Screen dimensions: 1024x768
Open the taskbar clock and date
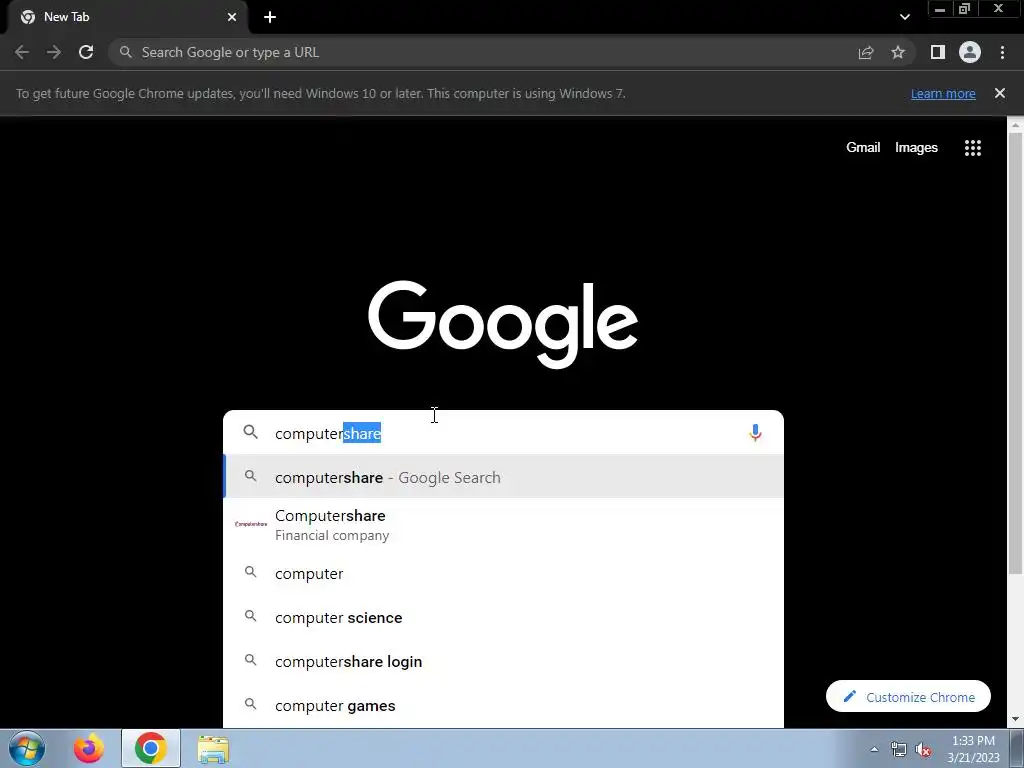click(x=973, y=749)
